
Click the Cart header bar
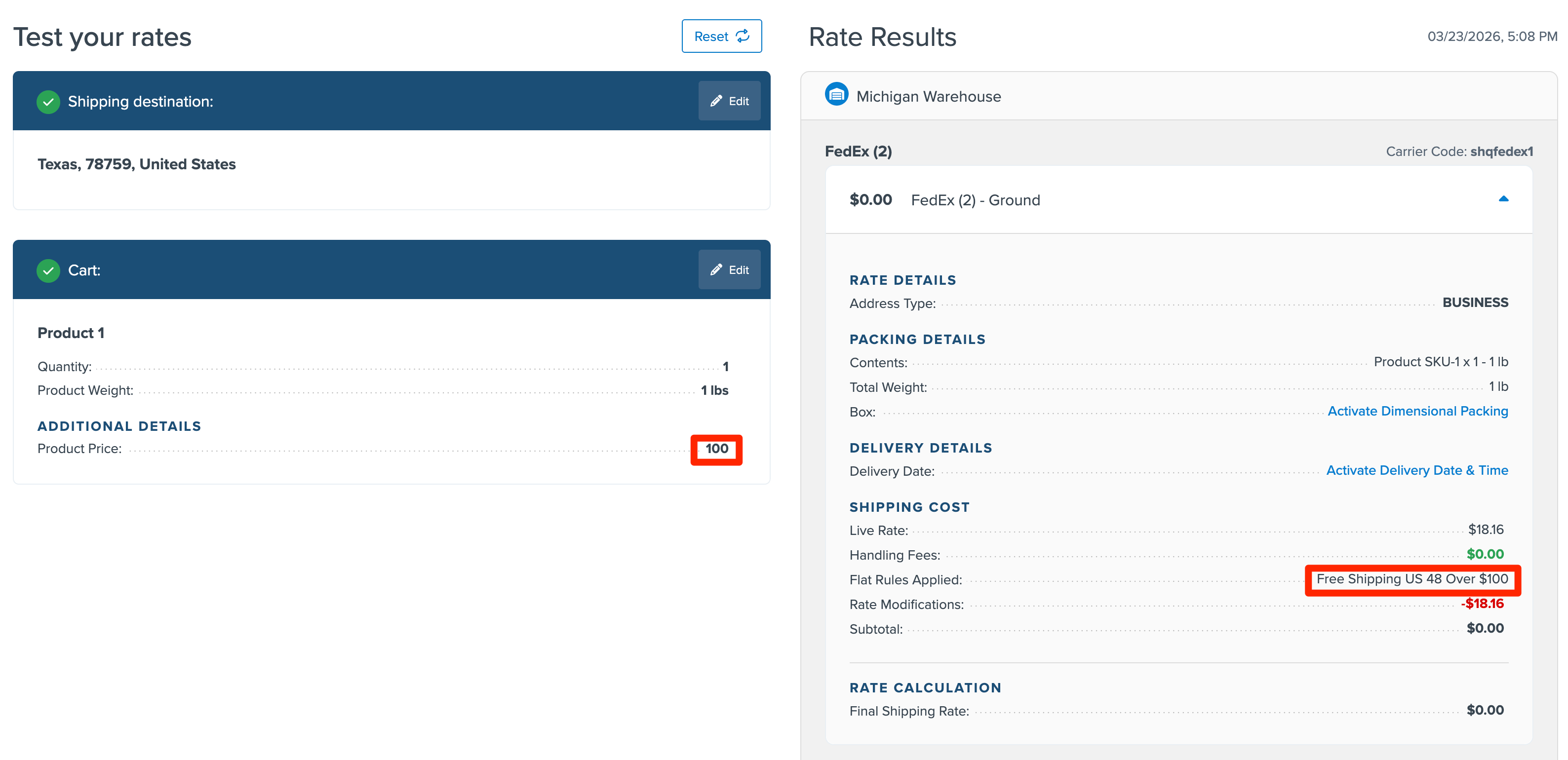click(x=390, y=269)
